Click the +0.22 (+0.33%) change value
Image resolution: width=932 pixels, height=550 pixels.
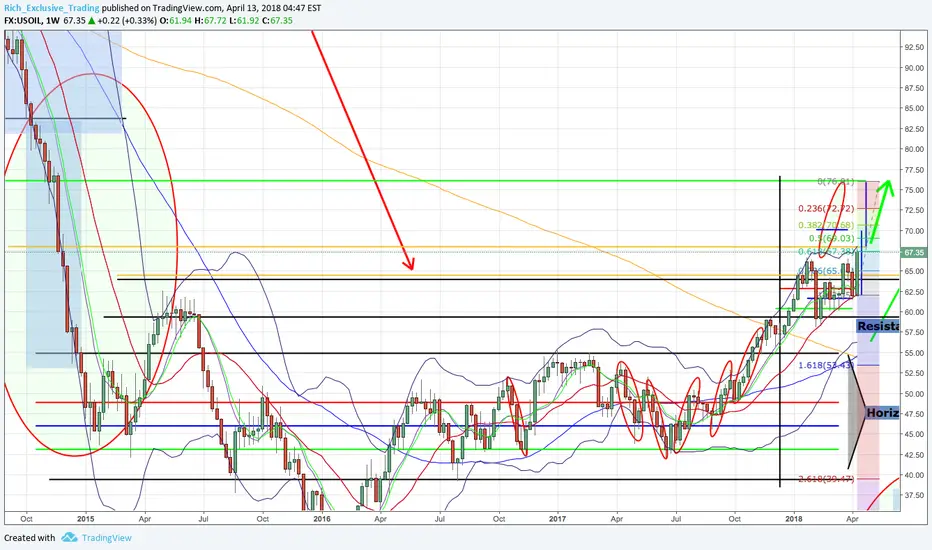[x=127, y=20]
